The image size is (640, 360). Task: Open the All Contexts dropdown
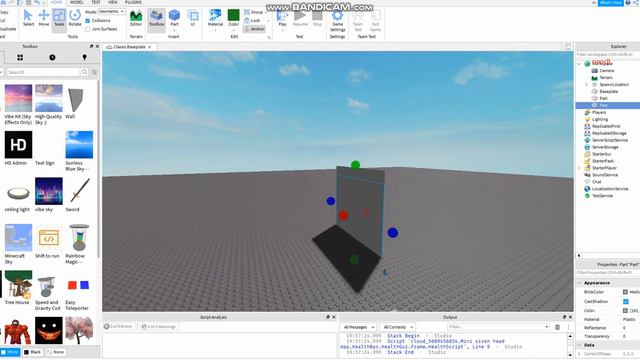point(398,327)
